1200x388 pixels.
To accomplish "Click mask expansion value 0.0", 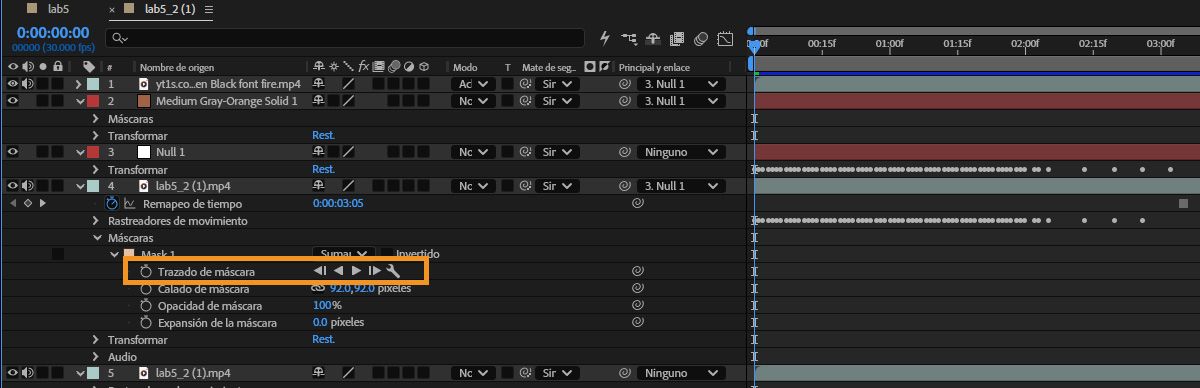I will (320, 322).
